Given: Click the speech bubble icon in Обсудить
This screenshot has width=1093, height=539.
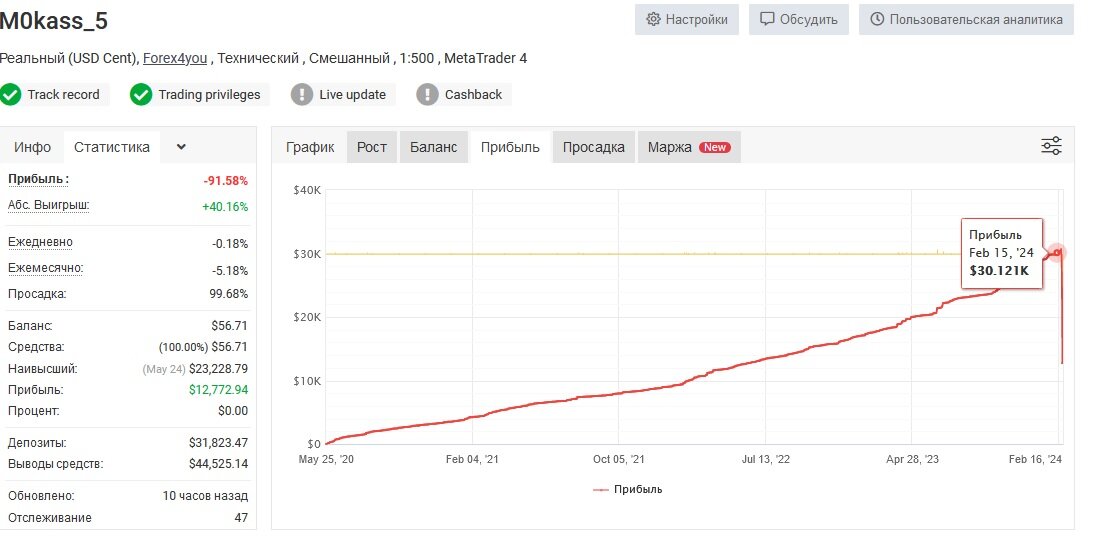Looking at the screenshot, I should 767,20.
